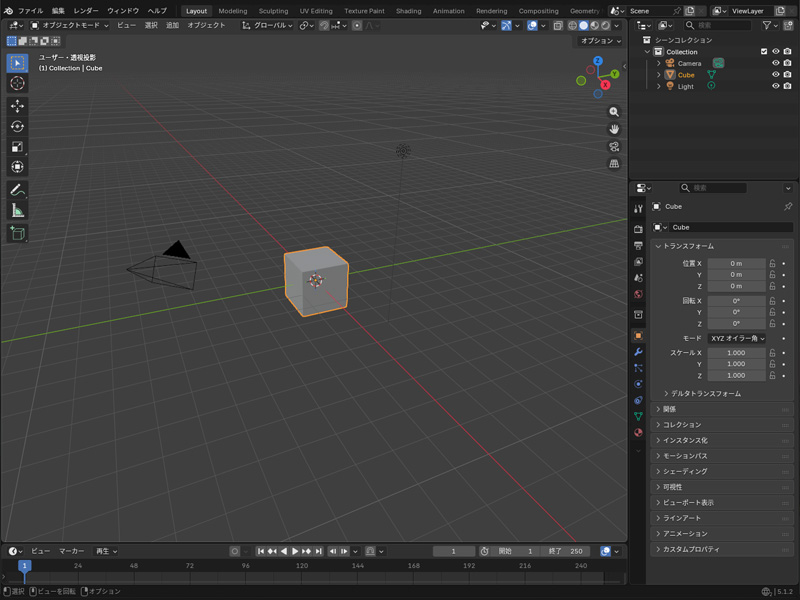Open the timeline Playback menu
The height and width of the screenshot is (600, 800).
point(106,552)
